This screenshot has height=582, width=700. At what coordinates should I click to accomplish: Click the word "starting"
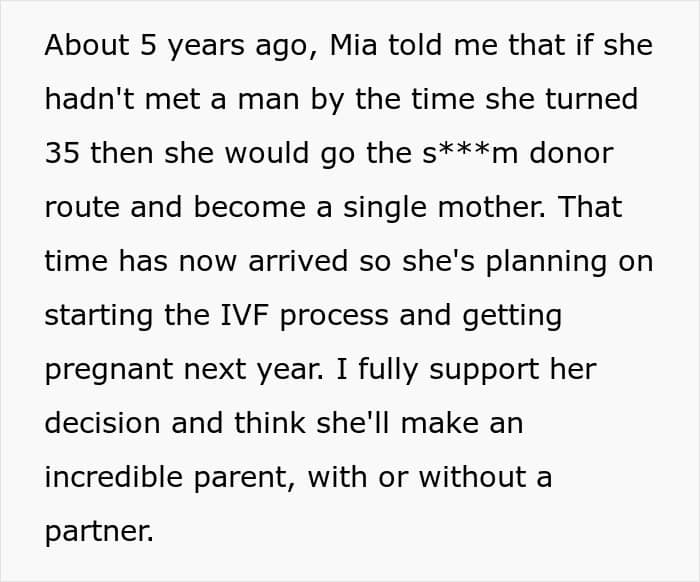click(x=99, y=316)
